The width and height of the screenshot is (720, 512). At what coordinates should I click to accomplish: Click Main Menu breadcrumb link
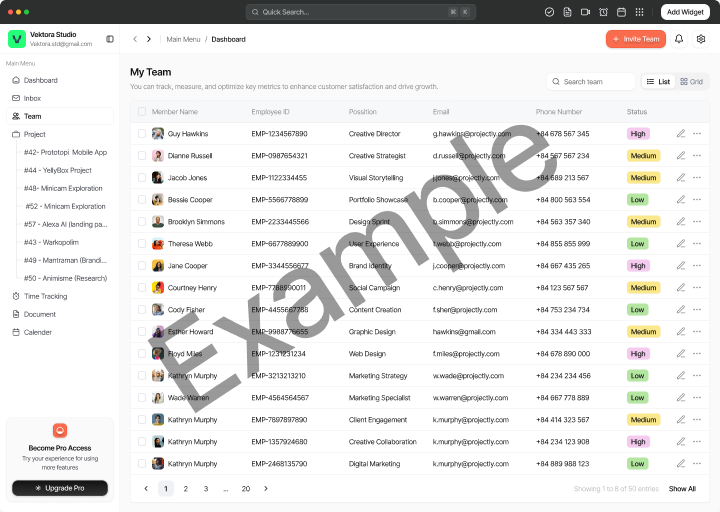(183, 39)
